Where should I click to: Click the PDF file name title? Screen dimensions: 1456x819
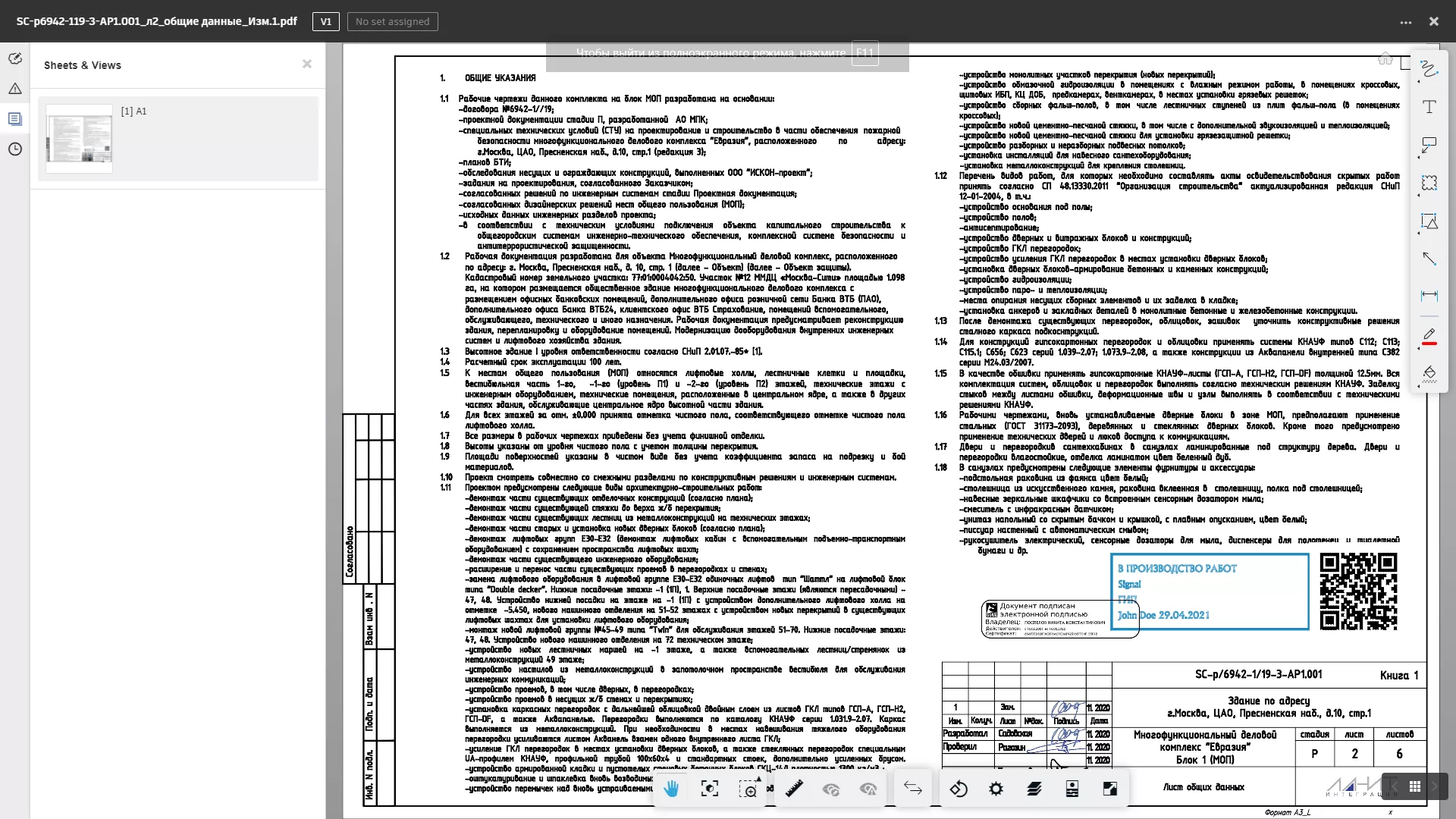pos(157,21)
